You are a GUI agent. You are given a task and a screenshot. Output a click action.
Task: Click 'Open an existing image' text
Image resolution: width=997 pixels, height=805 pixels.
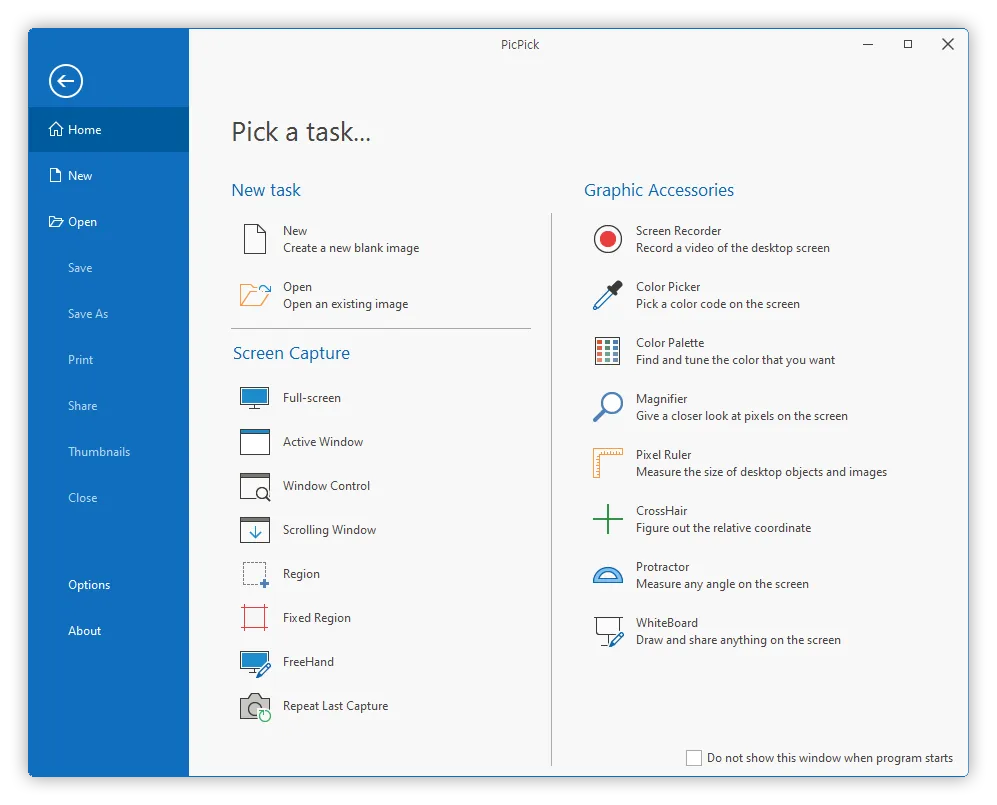(345, 304)
